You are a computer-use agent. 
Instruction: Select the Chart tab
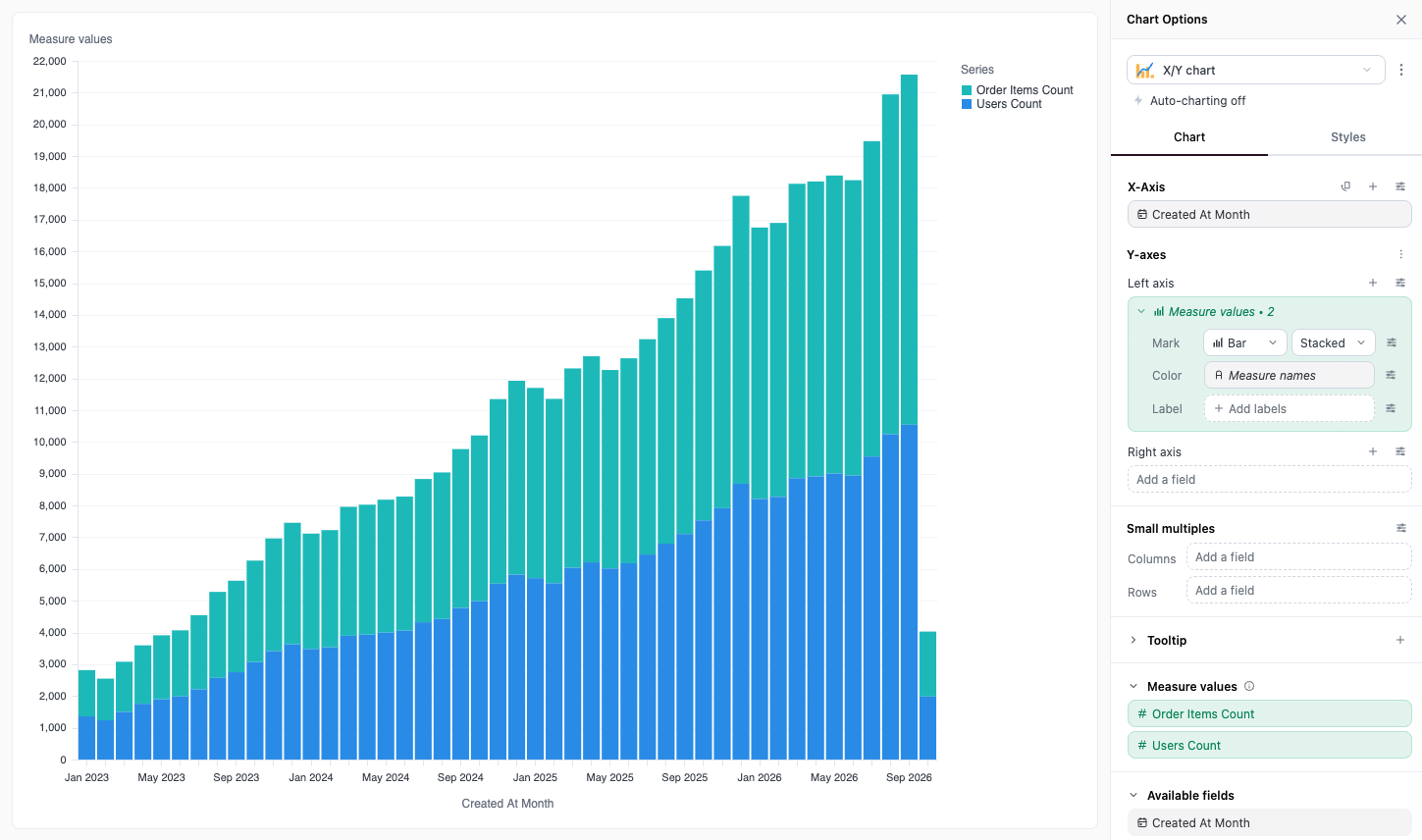(x=1189, y=137)
